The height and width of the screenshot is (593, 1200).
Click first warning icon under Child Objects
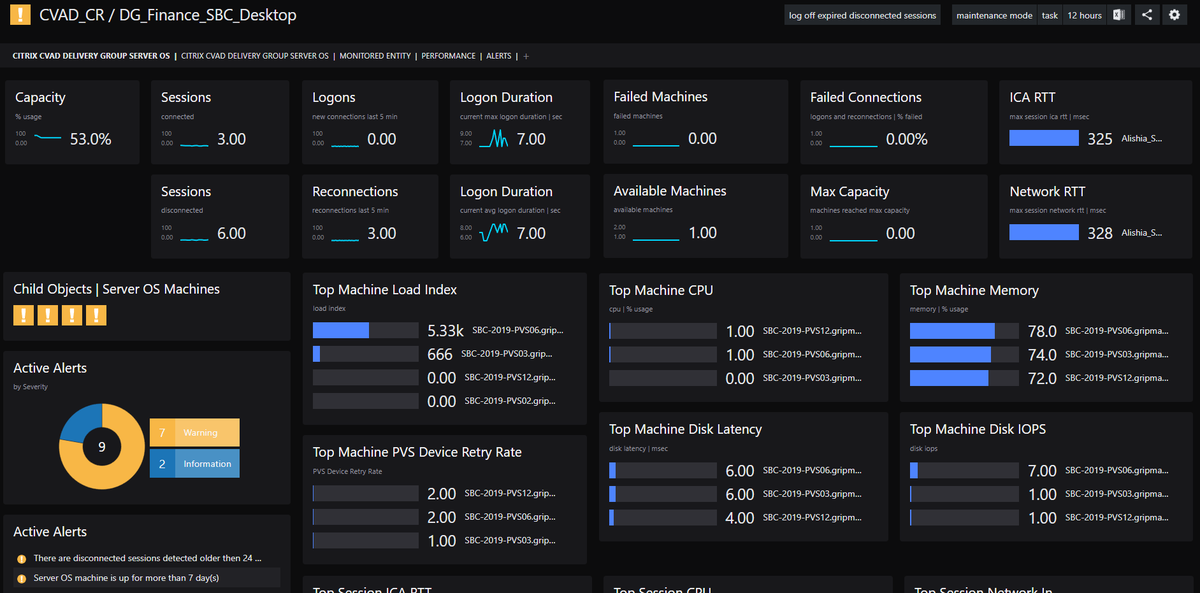pyautogui.click(x=22, y=316)
